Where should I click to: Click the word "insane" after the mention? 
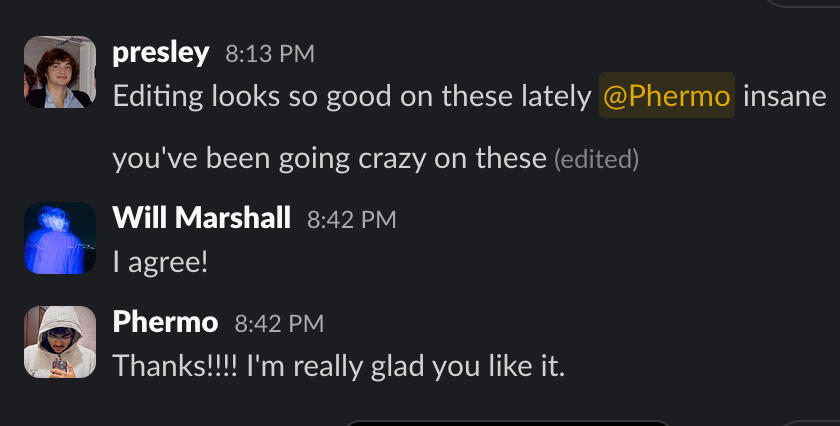click(784, 96)
